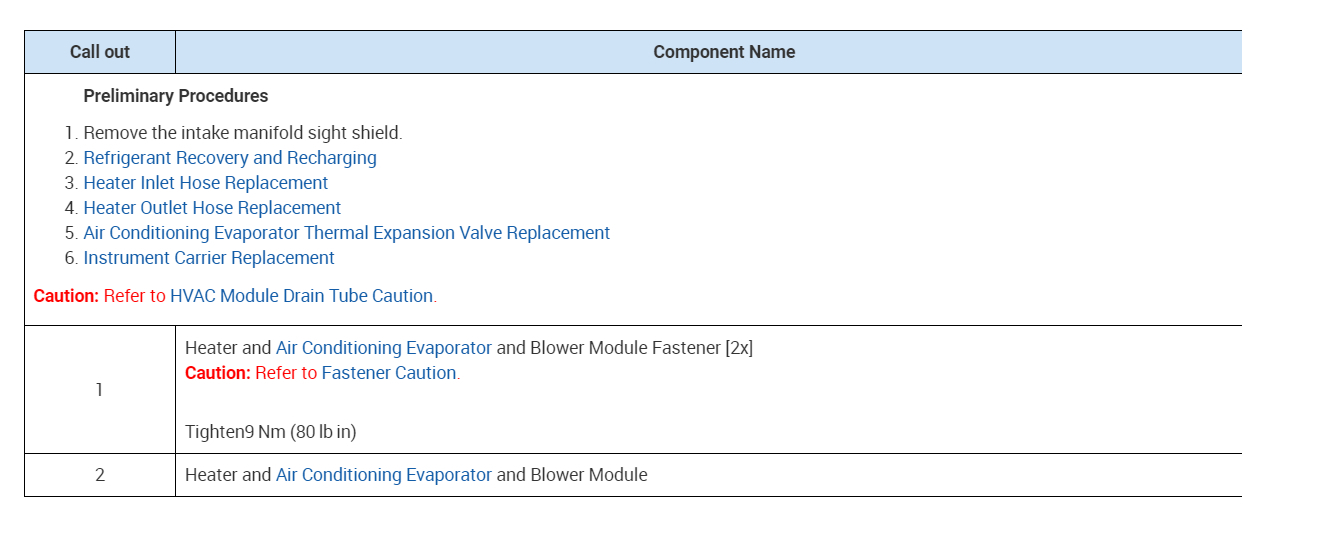Click the Component Name column header
The height and width of the screenshot is (542, 1340).
click(x=724, y=52)
